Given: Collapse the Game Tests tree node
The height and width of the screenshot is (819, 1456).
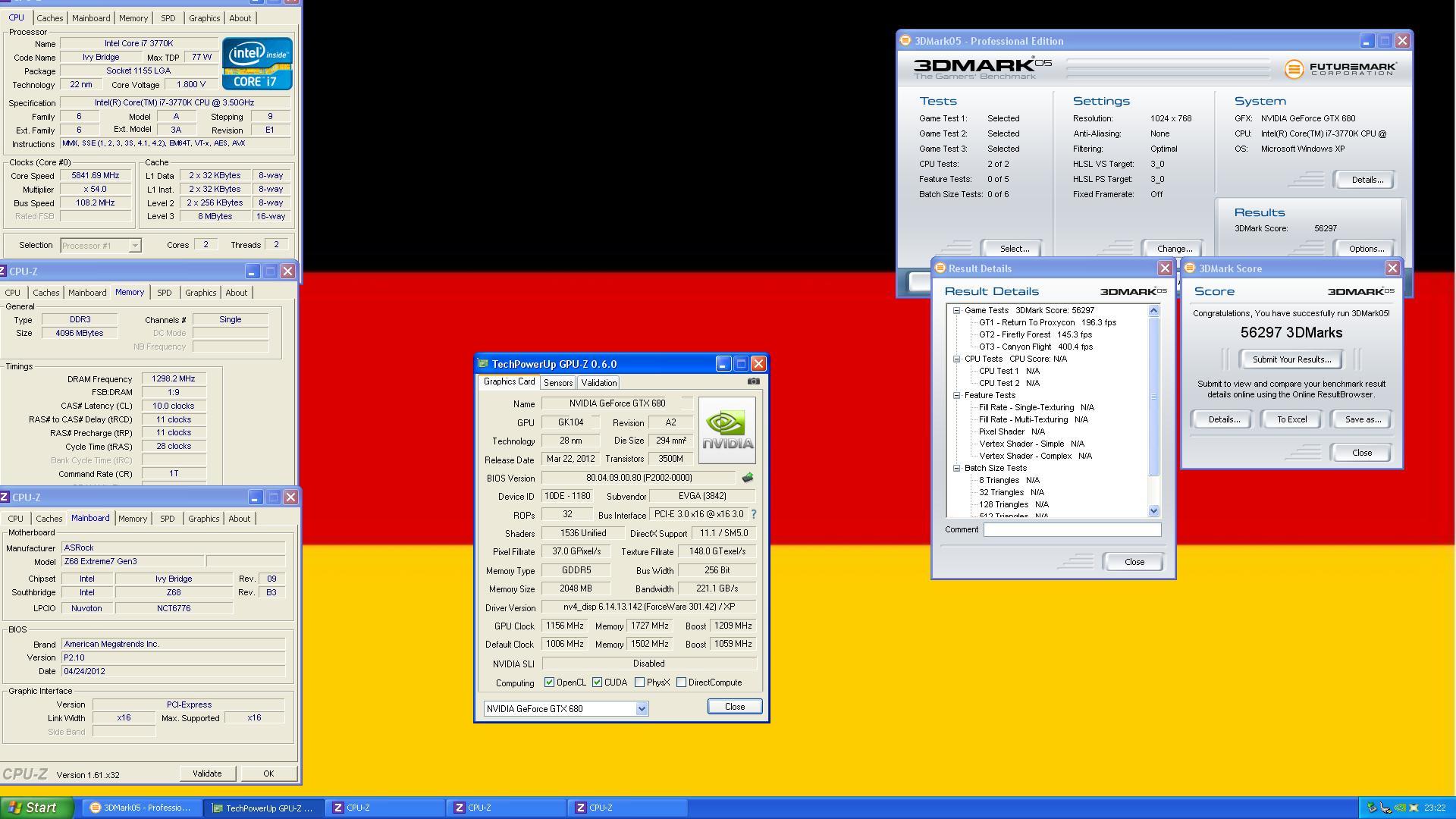Looking at the screenshot, I should tap(957, 310).
